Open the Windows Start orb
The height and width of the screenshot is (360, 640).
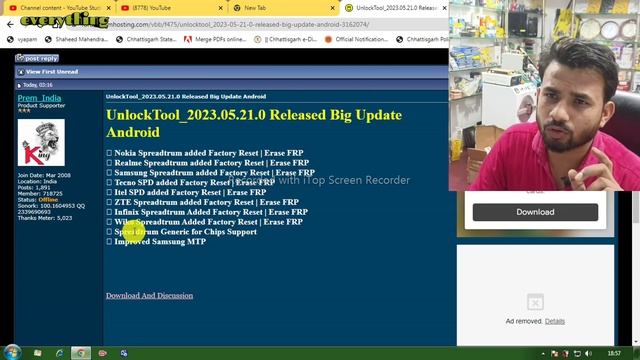[12, 352]
